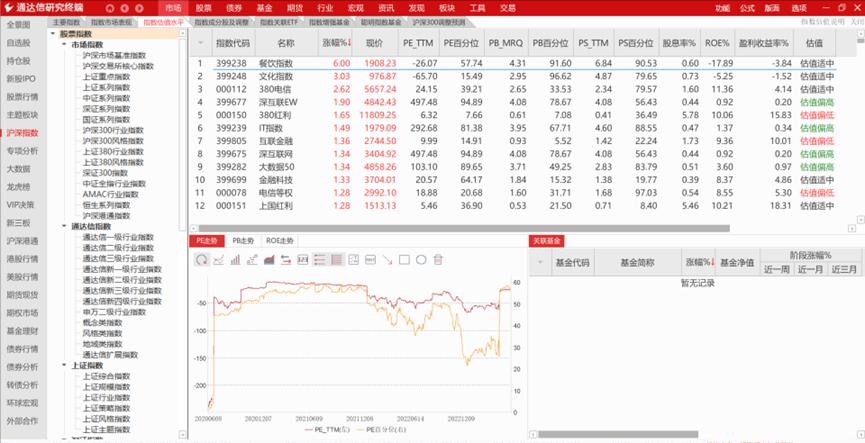
Task: Toggle the gridlines icon in chart toolbar
Action: (337, 260)
